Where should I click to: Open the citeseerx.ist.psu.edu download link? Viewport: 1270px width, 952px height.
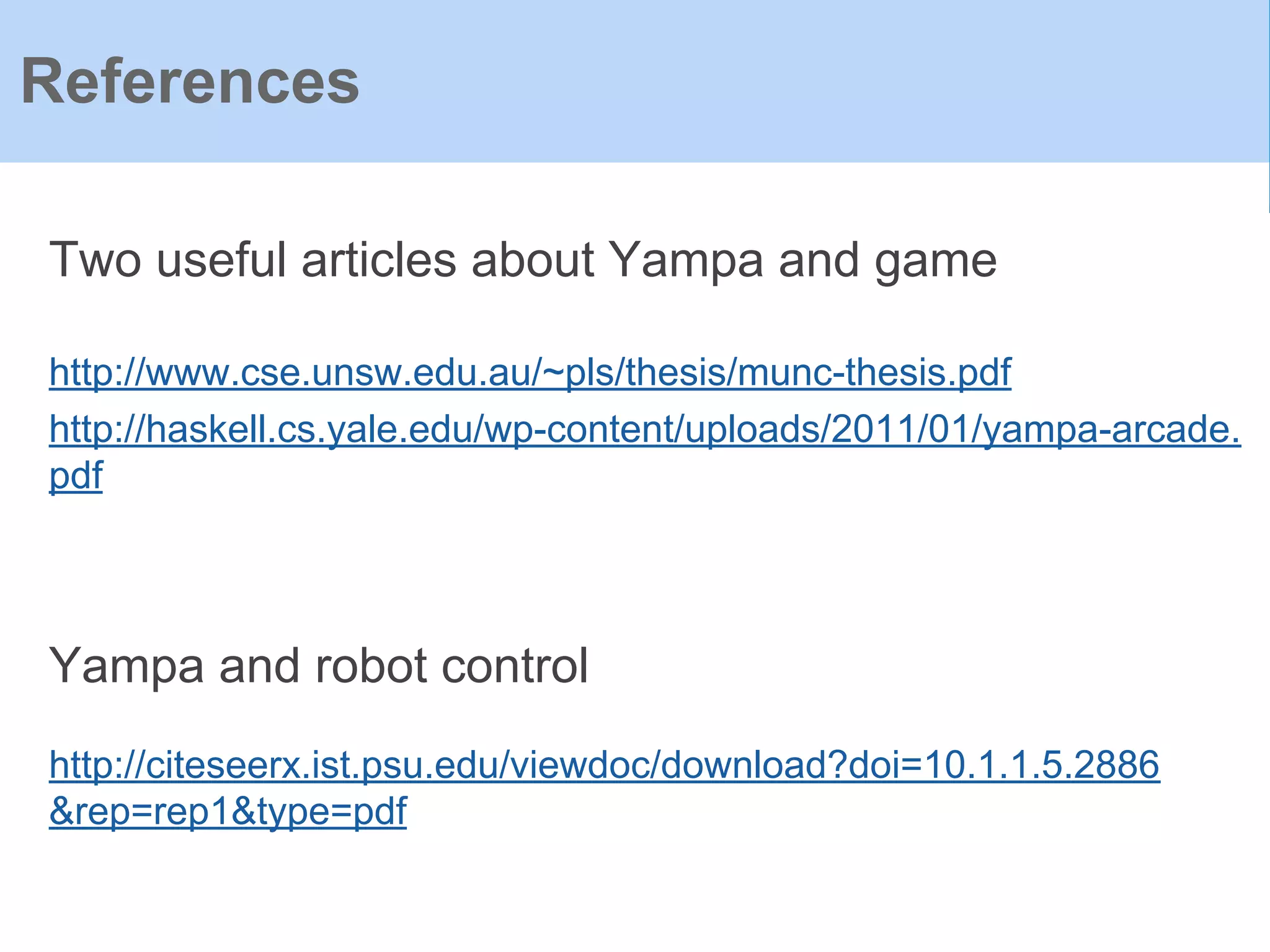[604, 765]
